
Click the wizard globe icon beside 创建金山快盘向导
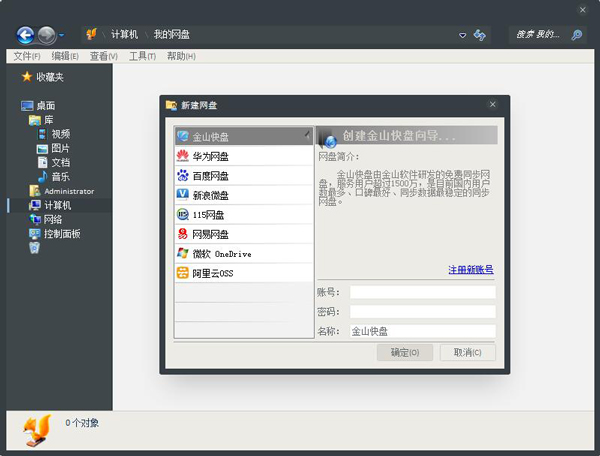point(330,142)
